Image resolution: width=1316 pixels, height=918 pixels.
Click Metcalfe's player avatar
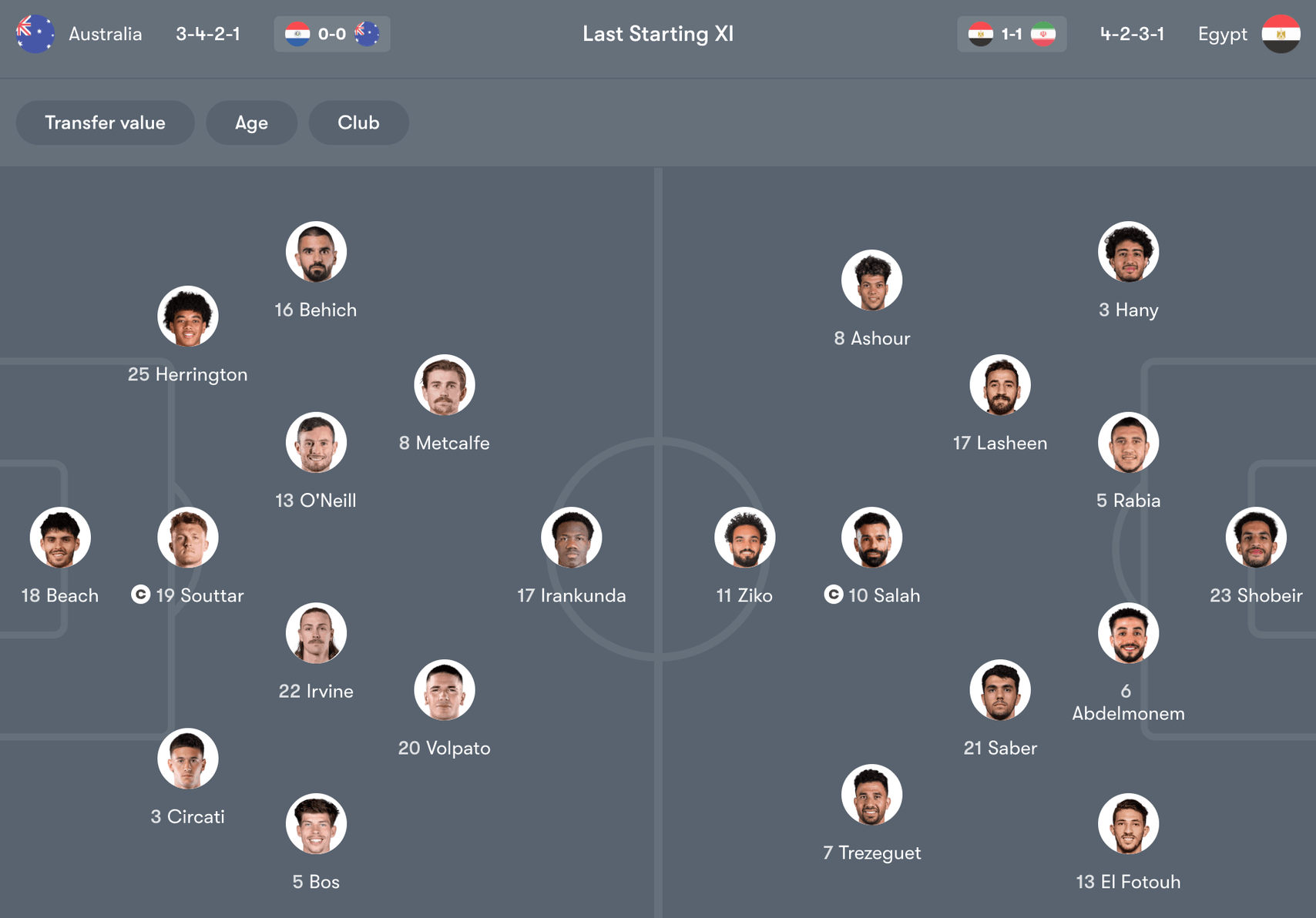(x=444, y=385)
